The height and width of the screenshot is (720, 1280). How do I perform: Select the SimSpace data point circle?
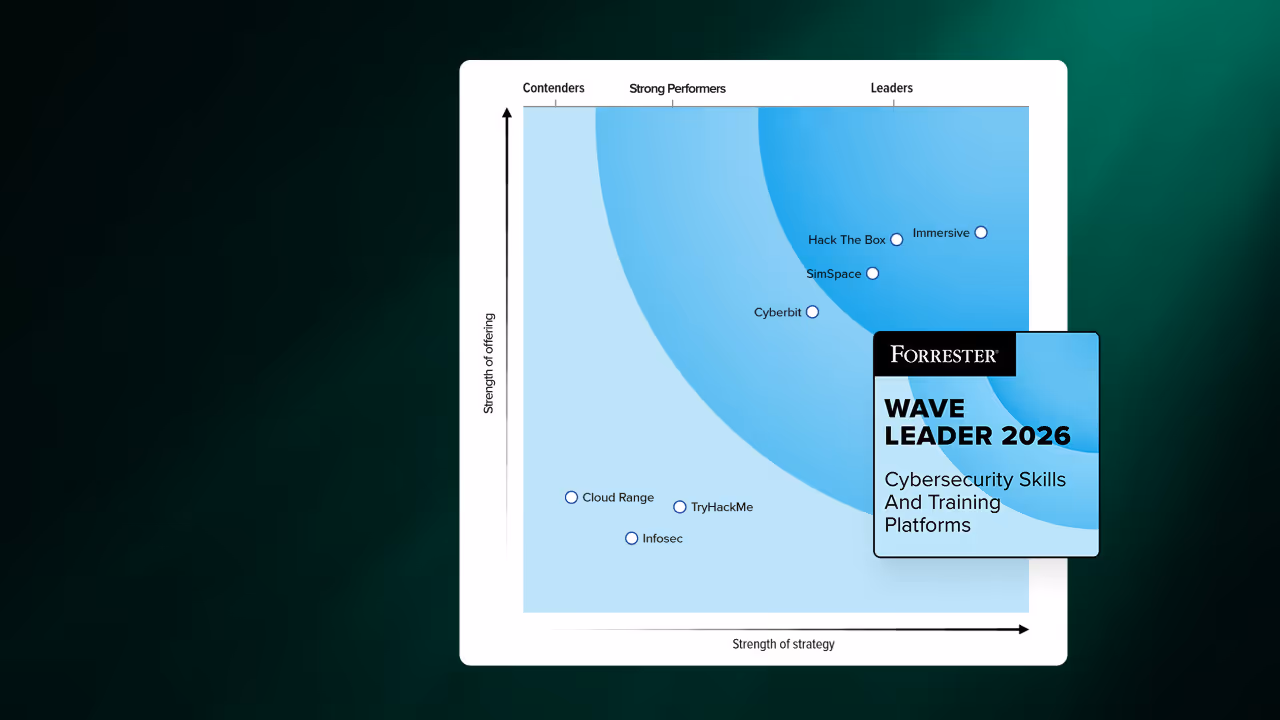pos(873,274)
